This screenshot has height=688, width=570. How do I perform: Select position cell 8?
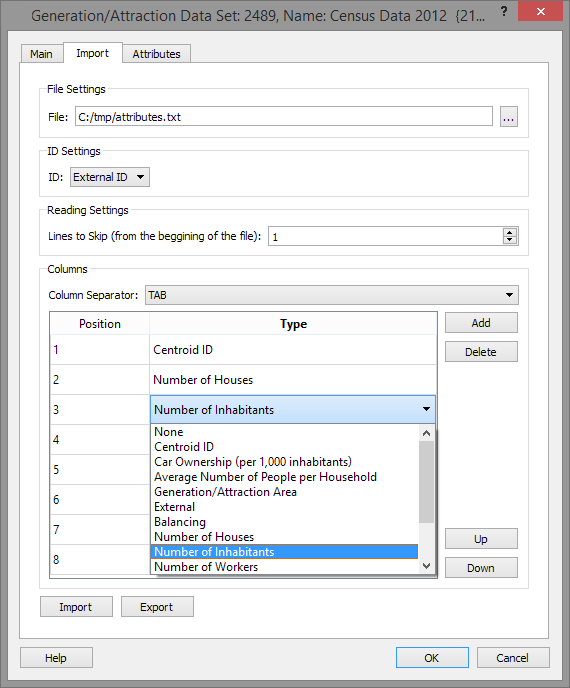100,559
